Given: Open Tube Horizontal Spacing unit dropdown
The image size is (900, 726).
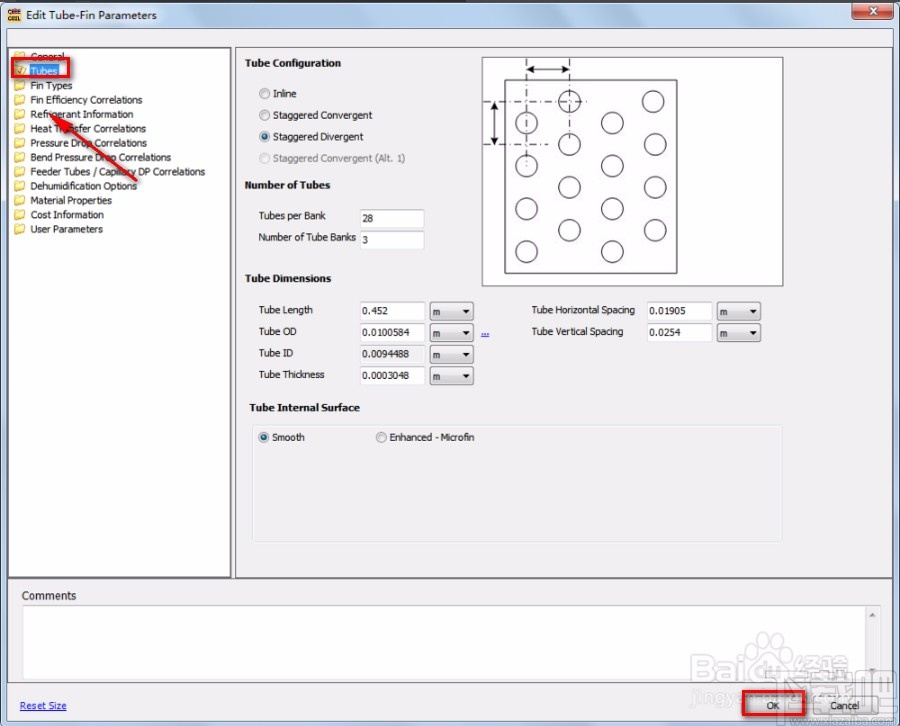Looking at the screenshot, I should click(739, 312).
